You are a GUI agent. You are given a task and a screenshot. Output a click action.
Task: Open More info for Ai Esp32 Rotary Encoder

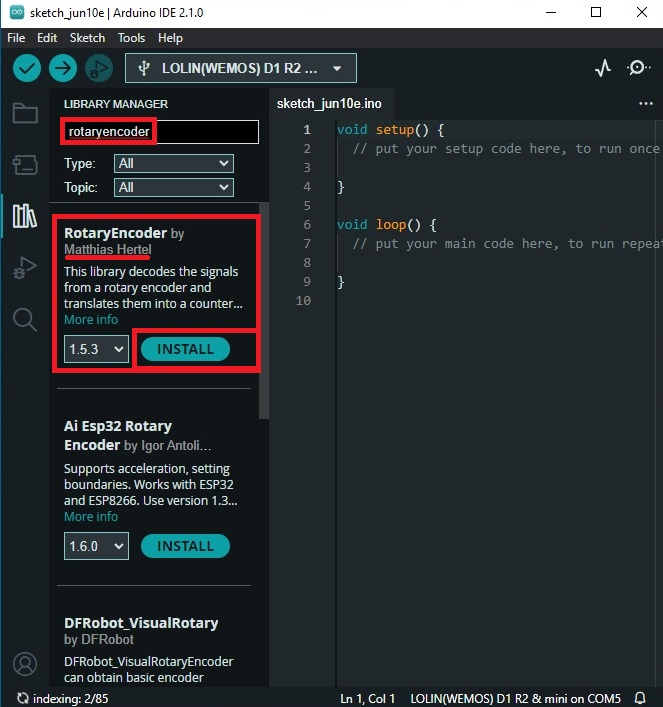(x=91, y=517)
